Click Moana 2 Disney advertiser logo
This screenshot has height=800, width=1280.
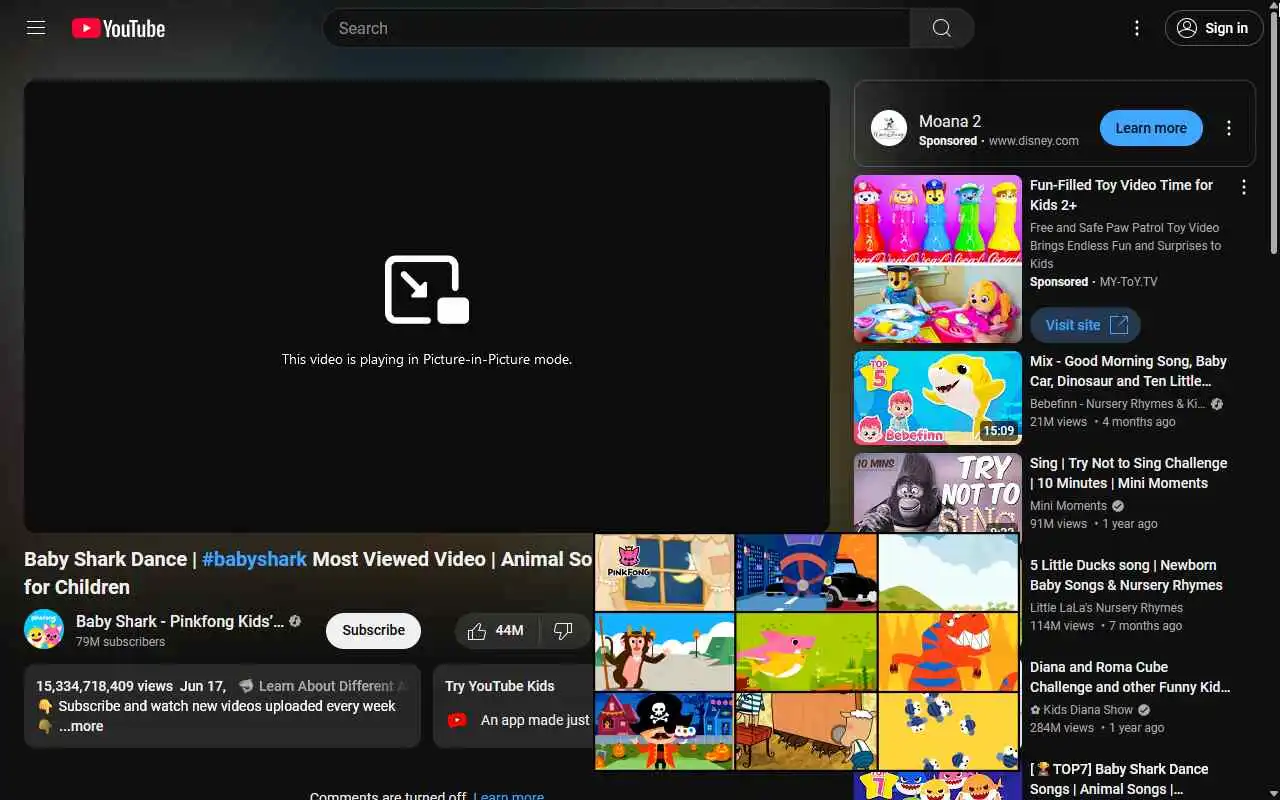[x=888, y=128]
